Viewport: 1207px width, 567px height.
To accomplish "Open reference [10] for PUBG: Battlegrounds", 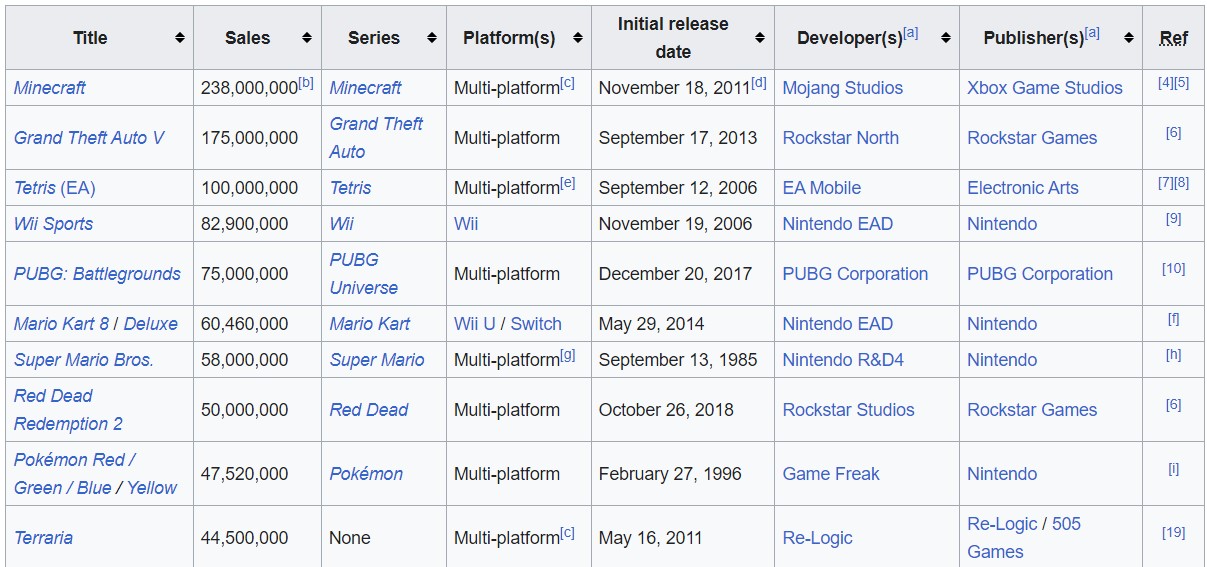I will tap(1173, 268).
